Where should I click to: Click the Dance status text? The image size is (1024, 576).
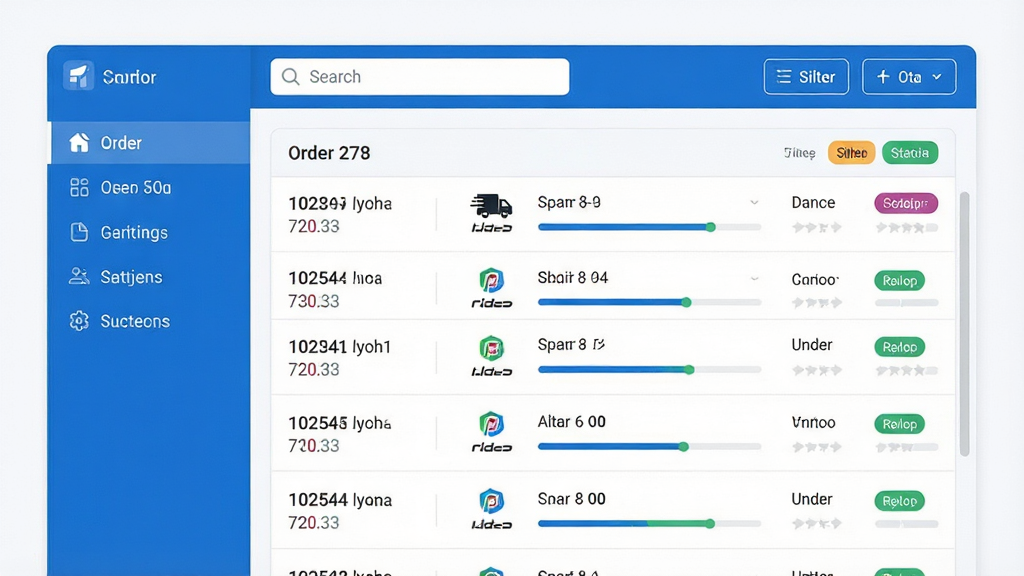pyautogui.click(x=813, y=202)
